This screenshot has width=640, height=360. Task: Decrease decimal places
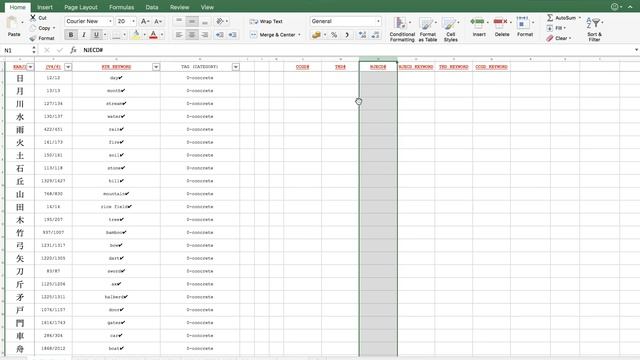(376, 35)
